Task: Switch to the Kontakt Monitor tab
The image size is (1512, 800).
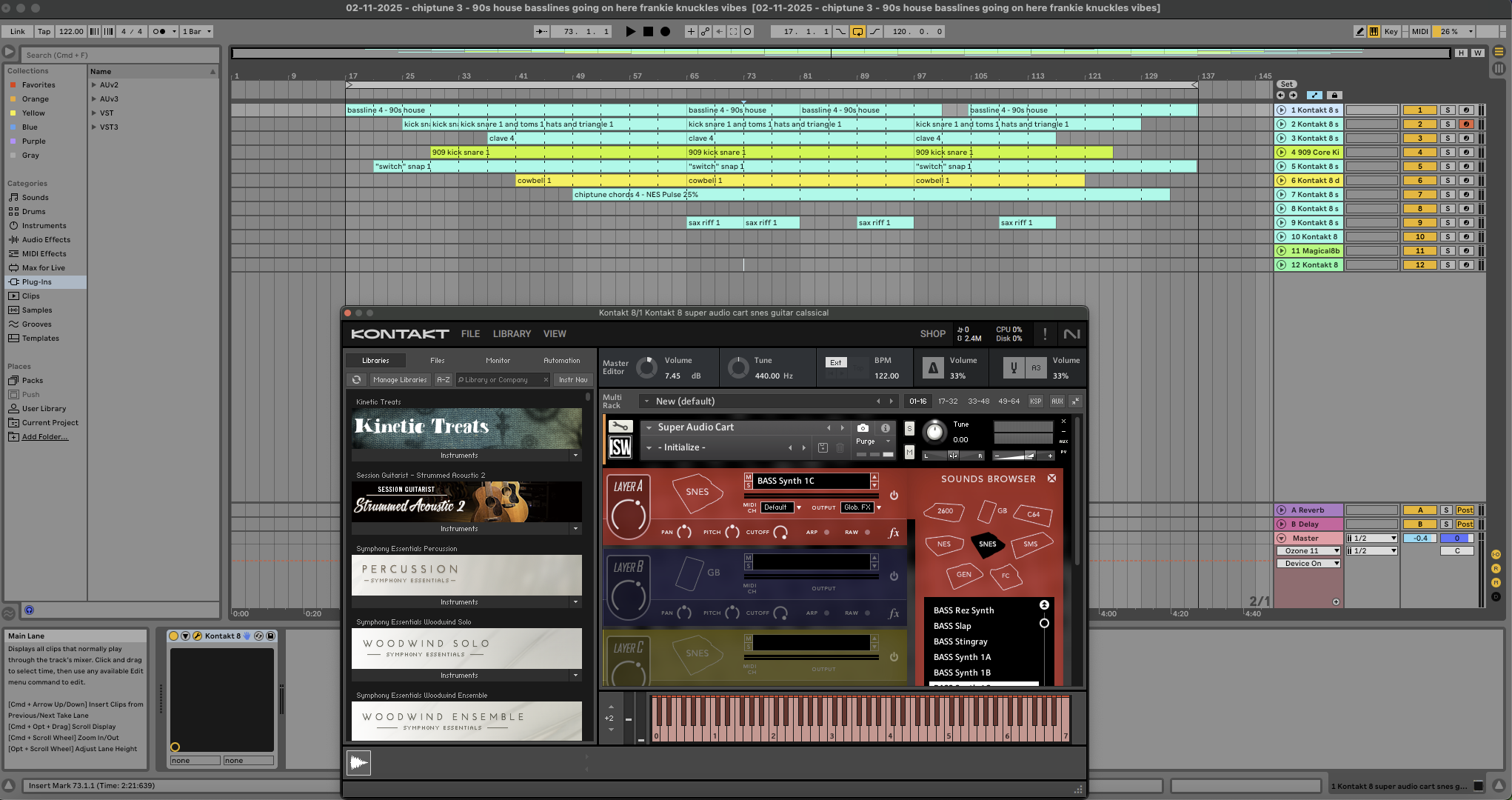Action: [x=498, y=360]
